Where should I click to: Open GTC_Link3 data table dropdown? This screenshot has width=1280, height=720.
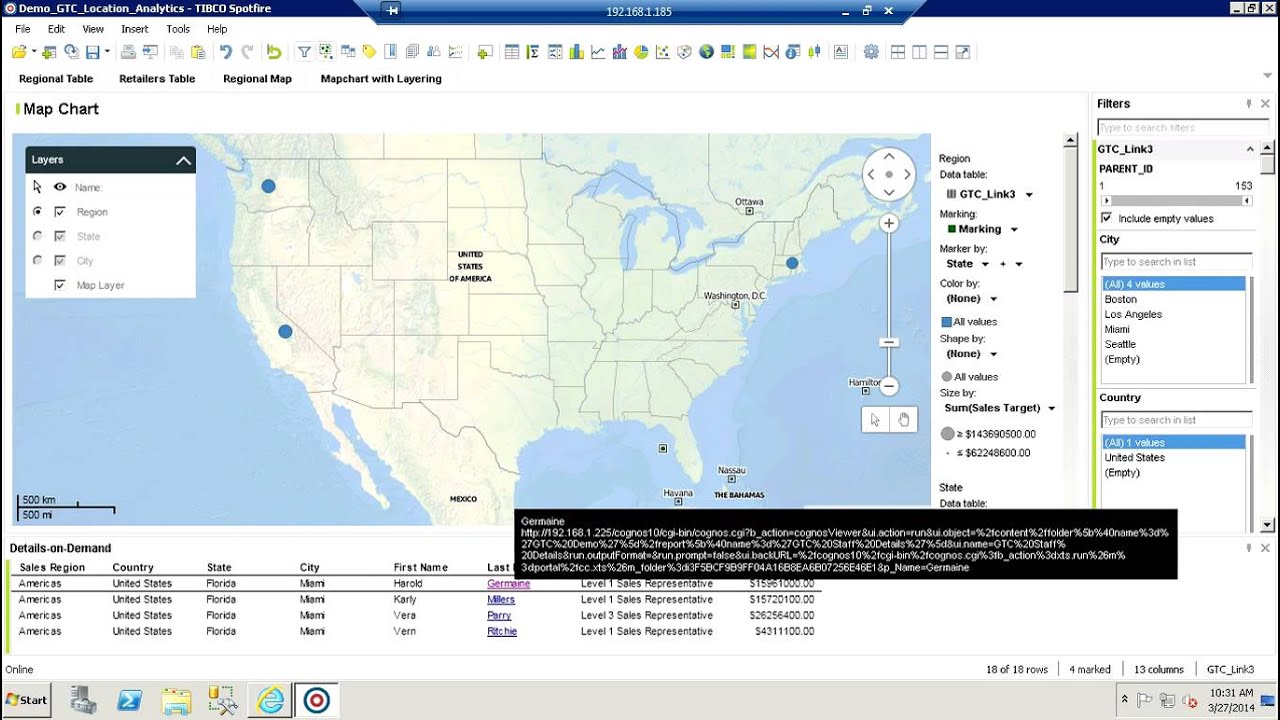pyautogui.click(x=1029, y=195)
